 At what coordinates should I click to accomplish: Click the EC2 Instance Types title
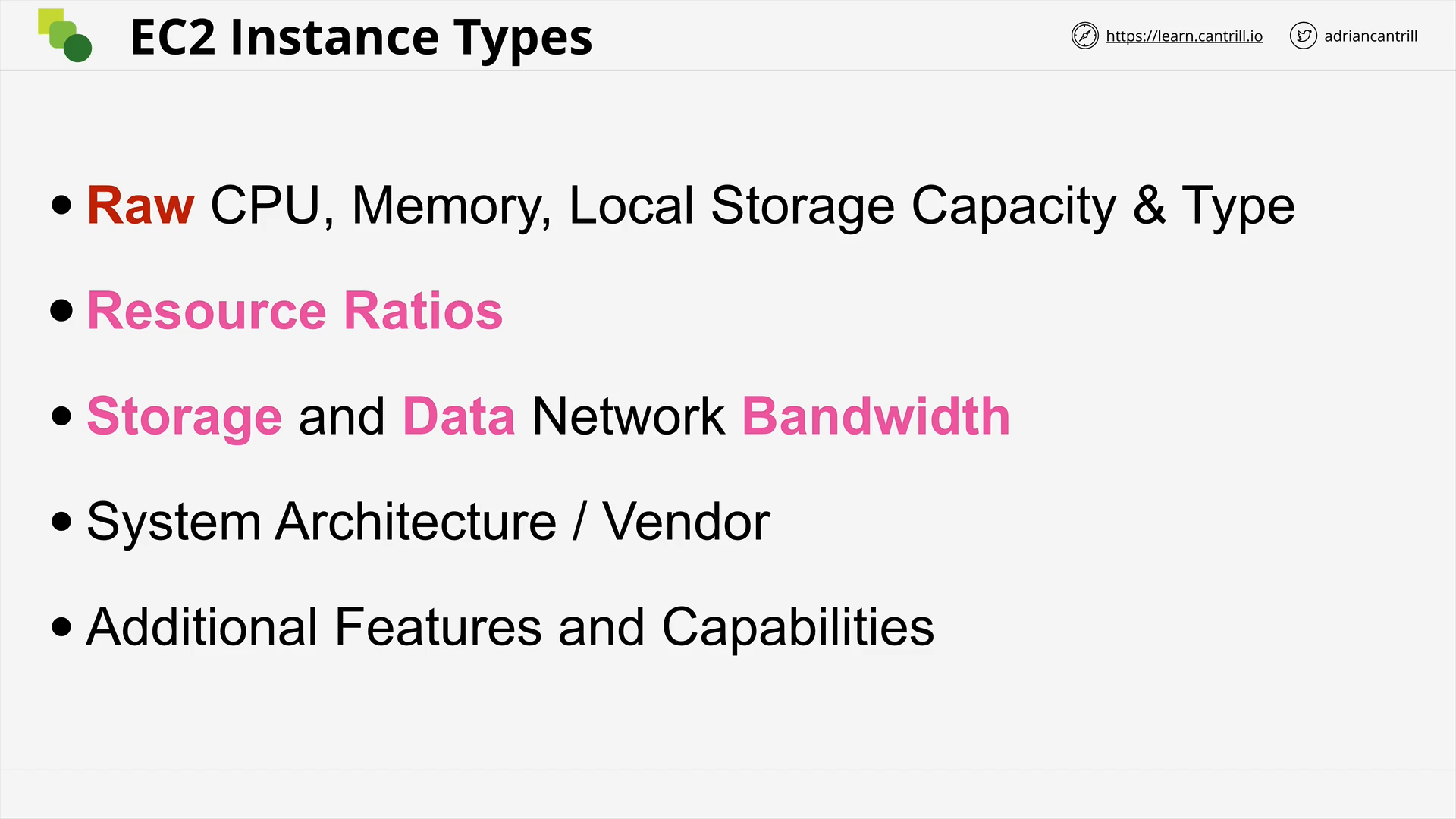click(x=361, y=38)
